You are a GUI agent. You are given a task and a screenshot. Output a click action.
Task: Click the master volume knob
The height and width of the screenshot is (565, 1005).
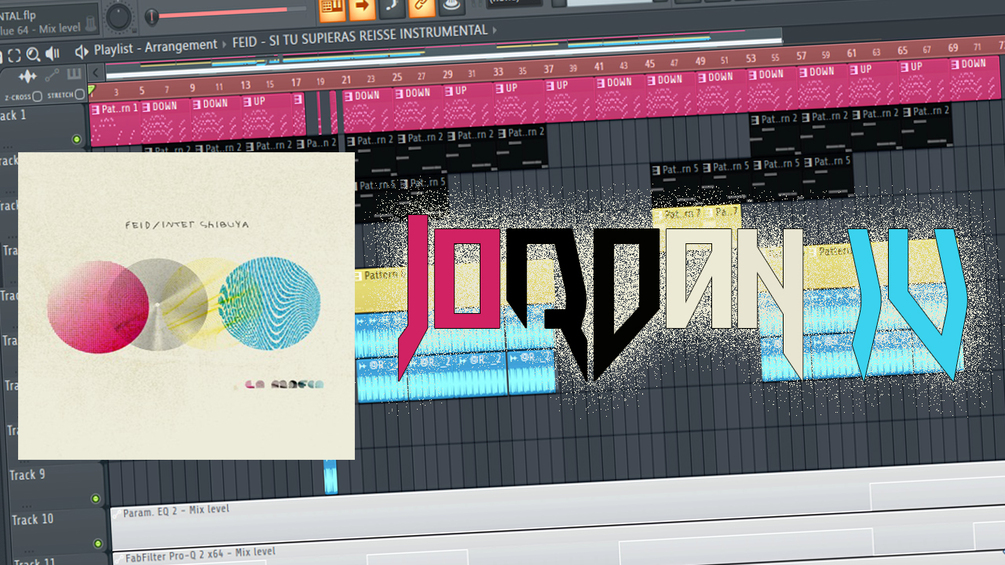(119, 17)
